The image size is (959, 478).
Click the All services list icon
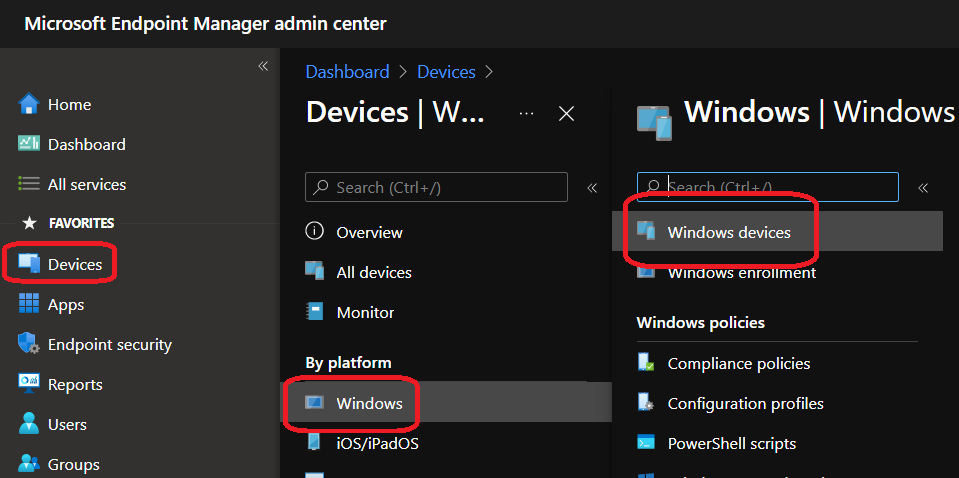click(29, 184)
